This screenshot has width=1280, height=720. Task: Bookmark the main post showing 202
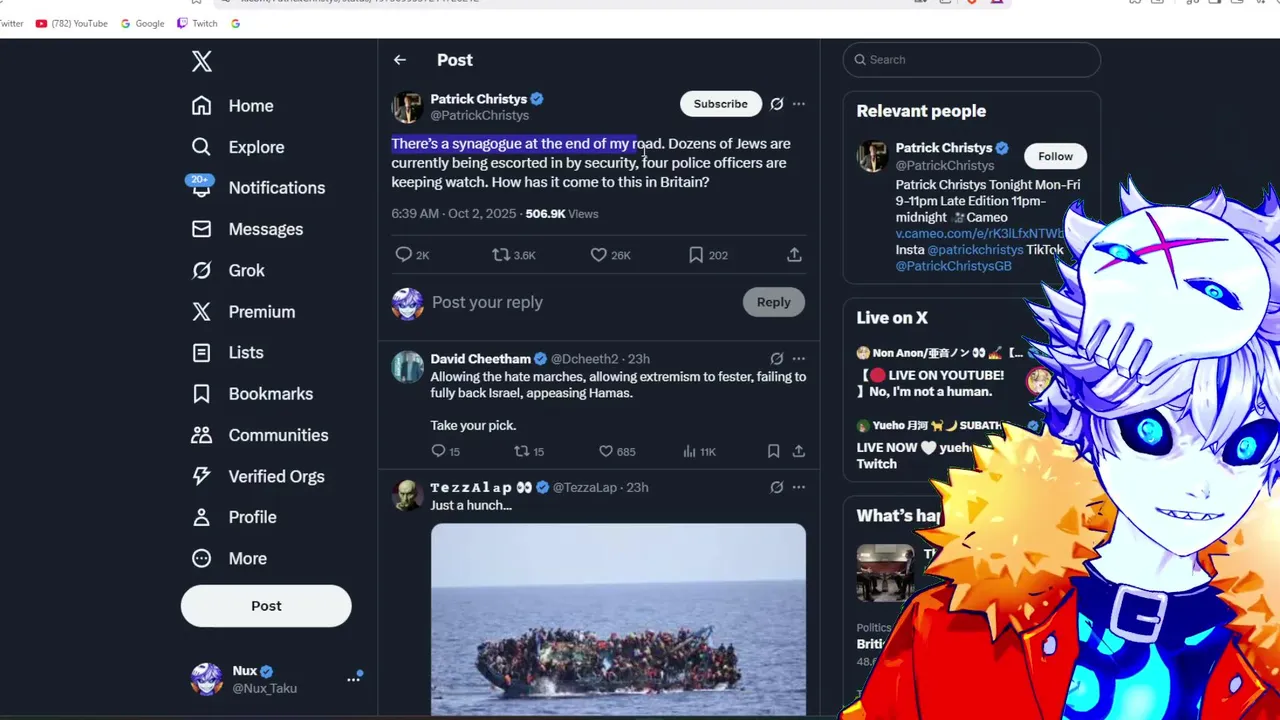[696, 255]
